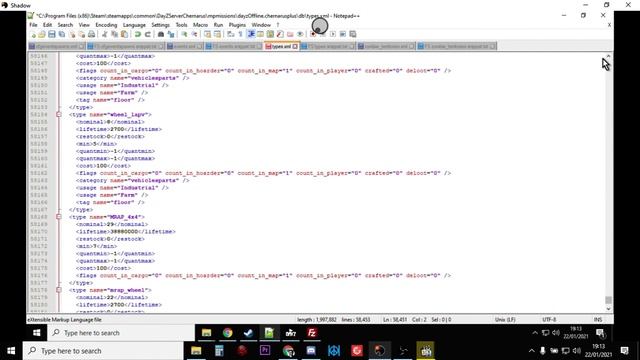The image size is (640, 360).
Task: Cut selection with the scissors icon
Action: (105, 34)
